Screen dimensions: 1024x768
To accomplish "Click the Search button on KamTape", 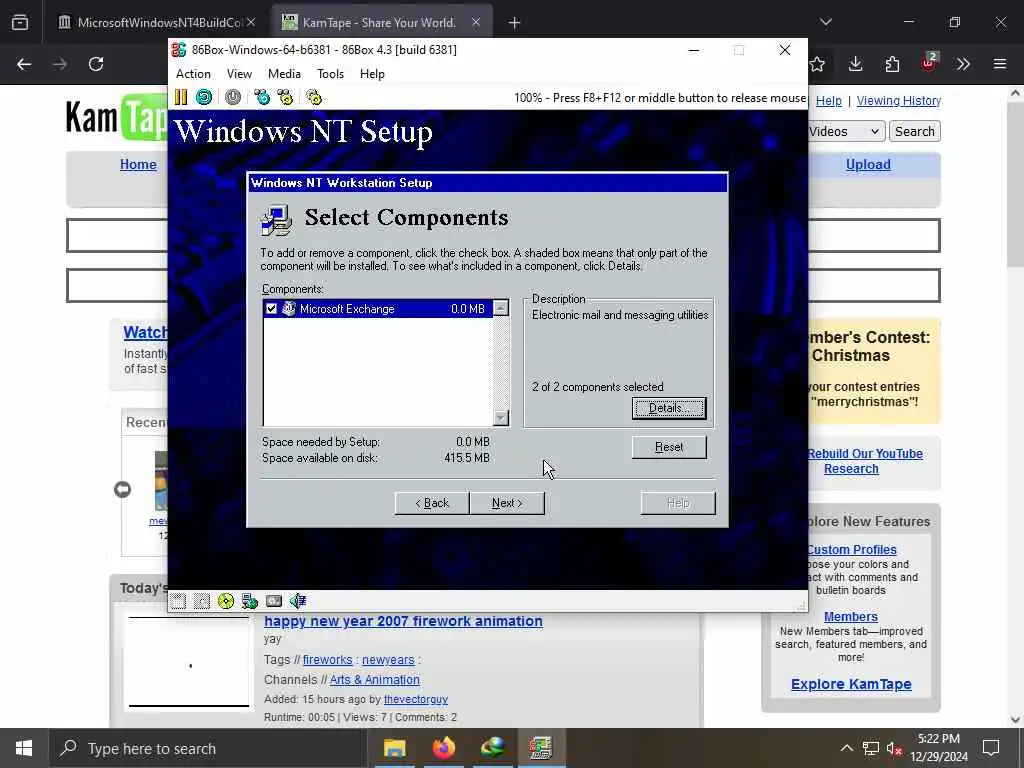I will coord(914,131).
